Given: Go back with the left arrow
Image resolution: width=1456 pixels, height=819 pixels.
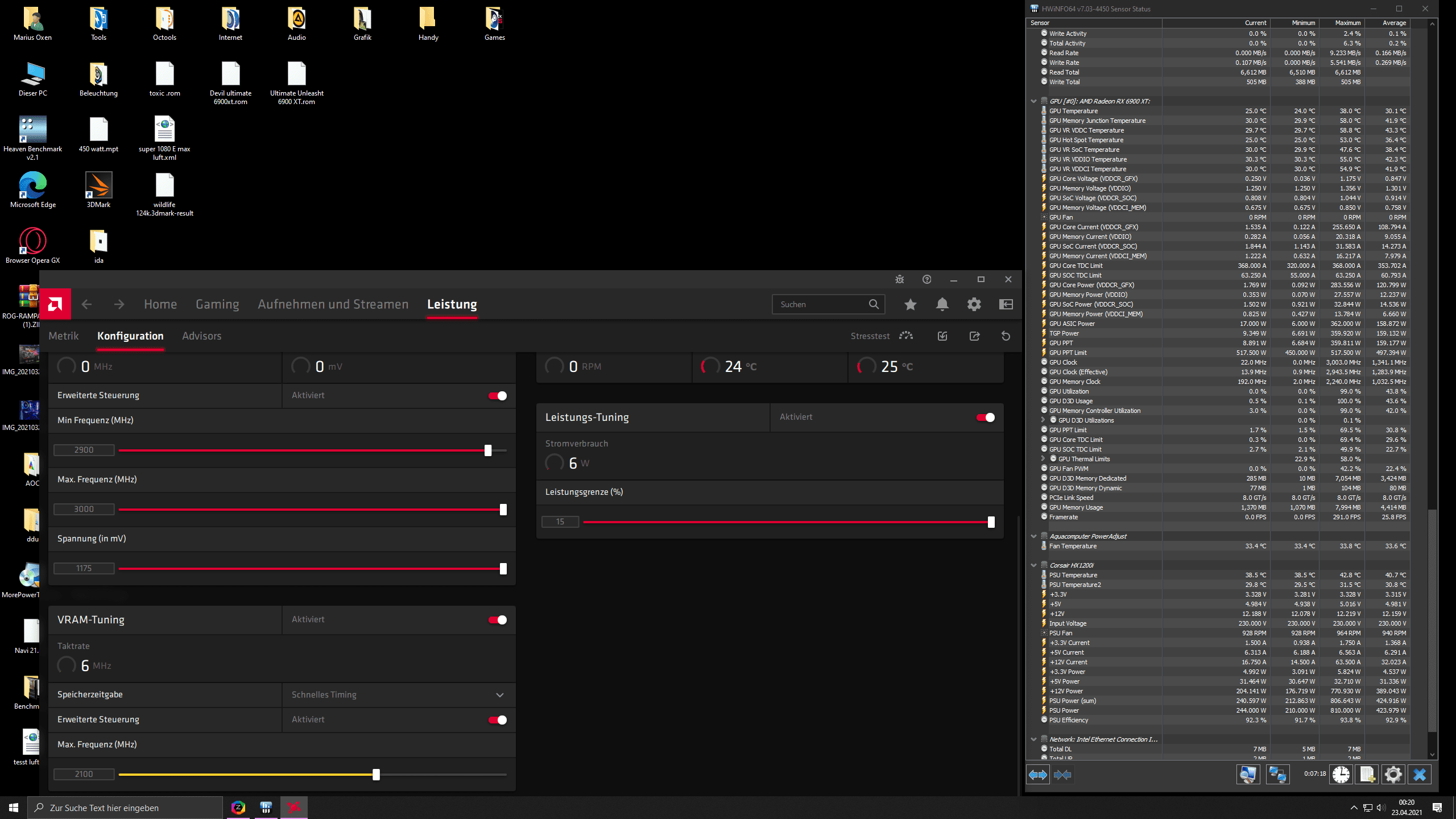Looking at the screenshot, I should click(x=86, y=304).
